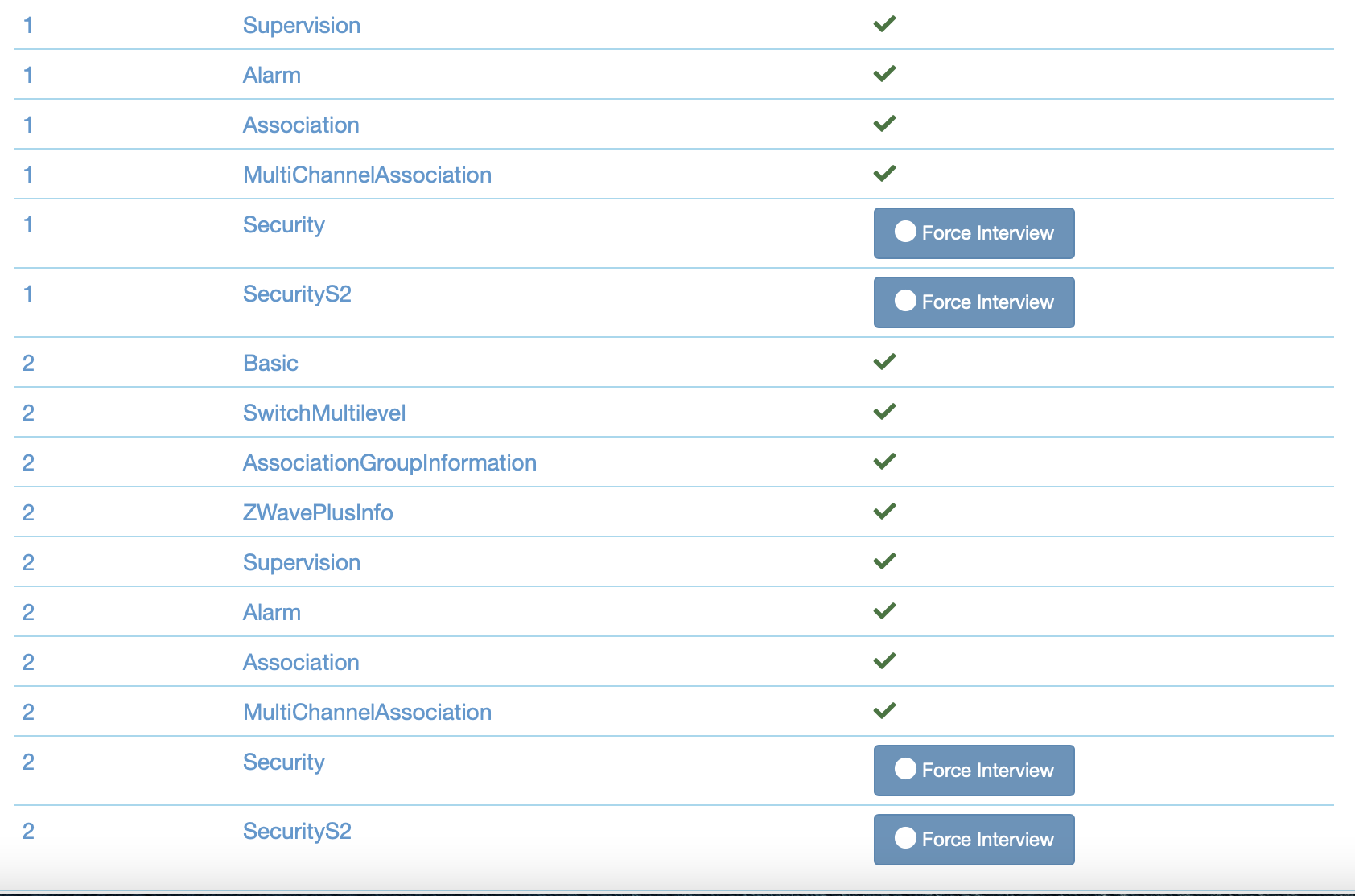Force interview for channel 1 SecurityS2
This screenshot has width=1355, height=896.
click(974, 302)
